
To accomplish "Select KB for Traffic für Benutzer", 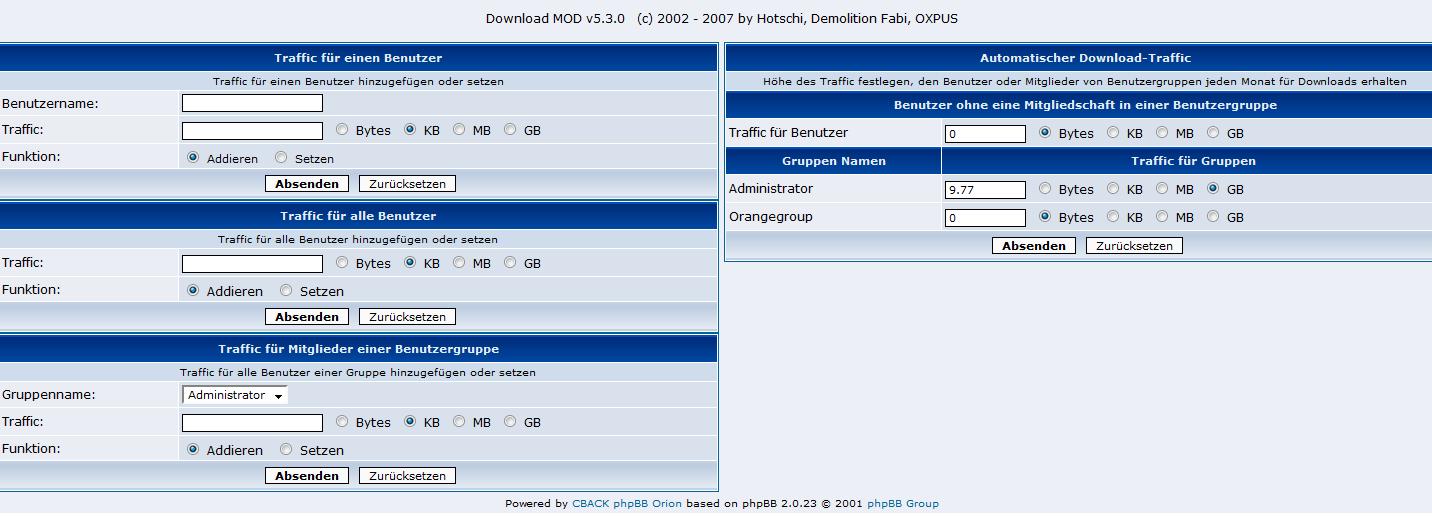I will point(1113,133).
